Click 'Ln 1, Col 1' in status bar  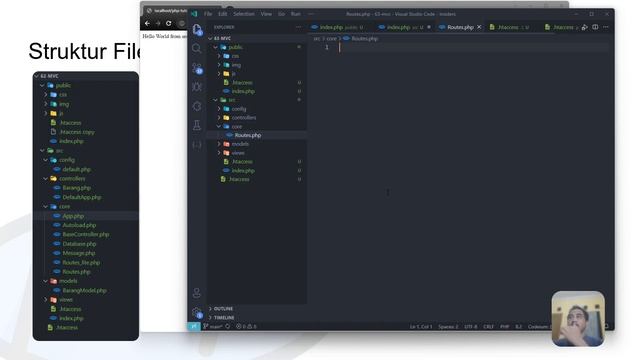tap(421, 327)
